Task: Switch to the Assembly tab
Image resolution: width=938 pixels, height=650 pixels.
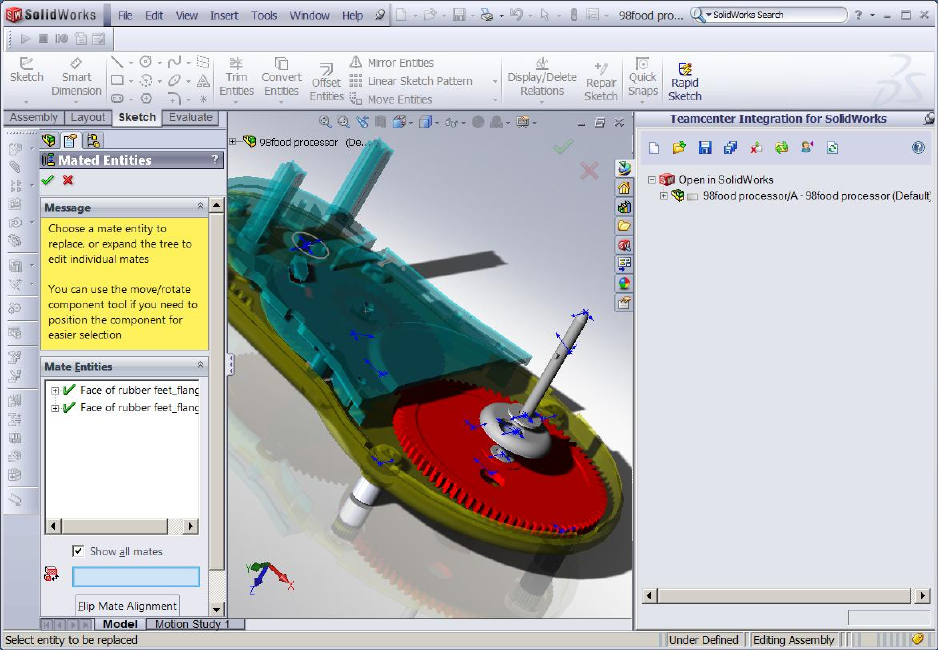Action: 34,117
